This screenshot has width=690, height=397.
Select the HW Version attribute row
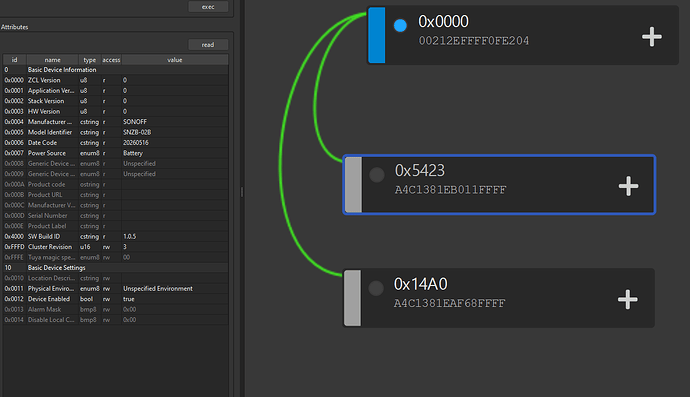coord(116,111)
